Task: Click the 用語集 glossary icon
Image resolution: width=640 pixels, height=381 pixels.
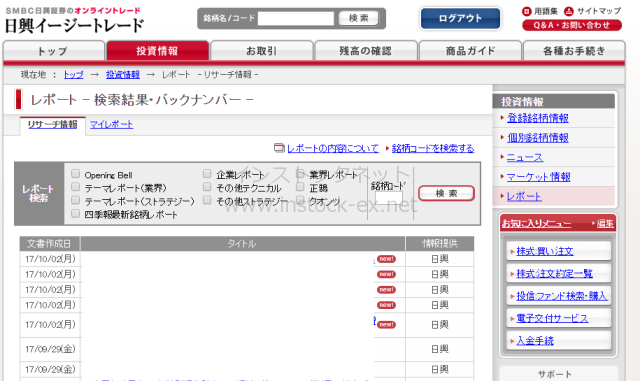Action: pyautogui.click(x=527, y=11)
